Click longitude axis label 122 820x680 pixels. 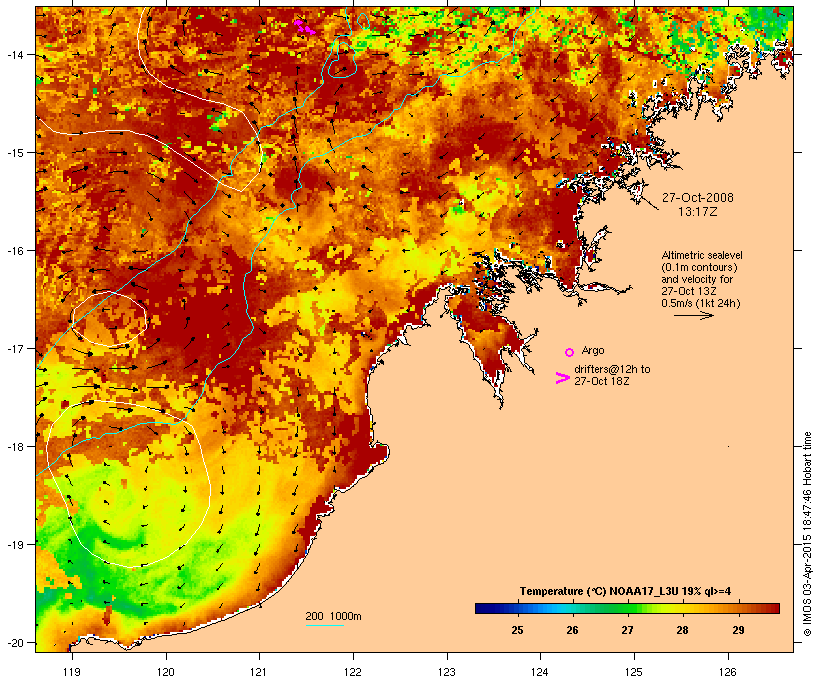pos(353,672)
